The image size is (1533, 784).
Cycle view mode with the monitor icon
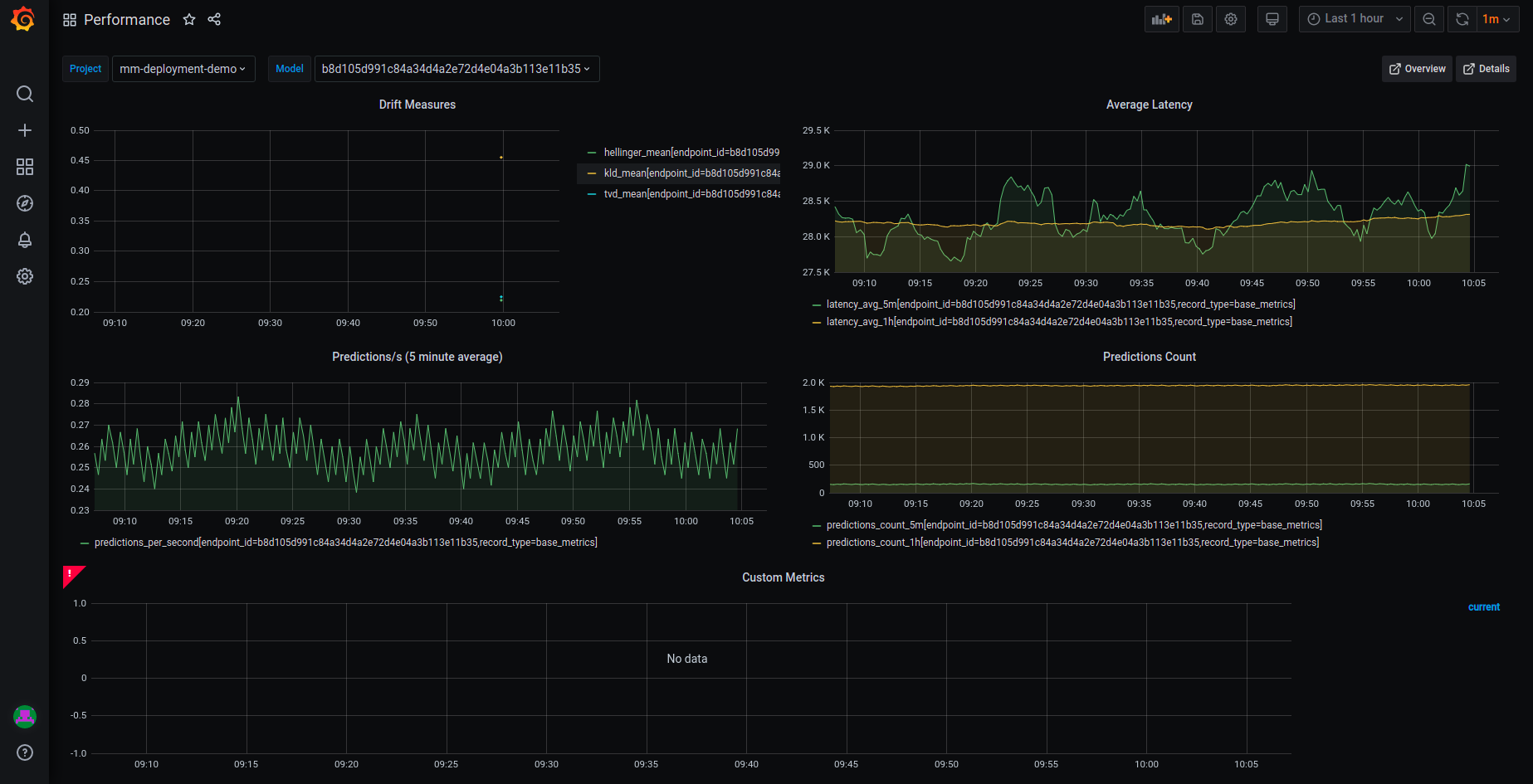click(x=1272, y=19)
